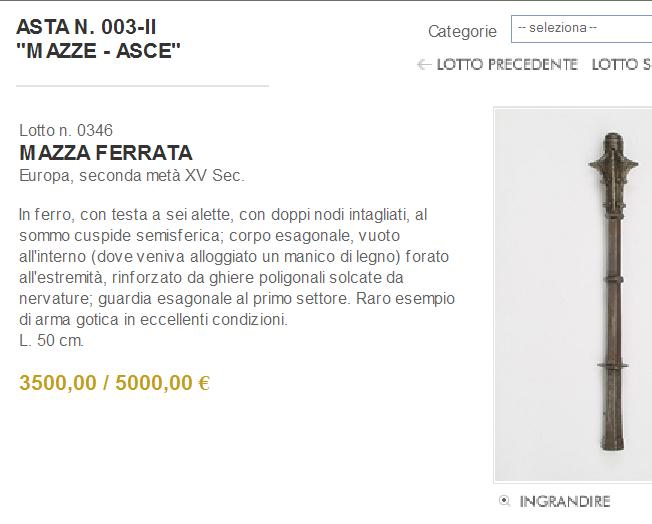Click the ASTA N. 003-II heading
Image resolution: width=652 pixels, height=524 pixels.
[x=86, y=27]
